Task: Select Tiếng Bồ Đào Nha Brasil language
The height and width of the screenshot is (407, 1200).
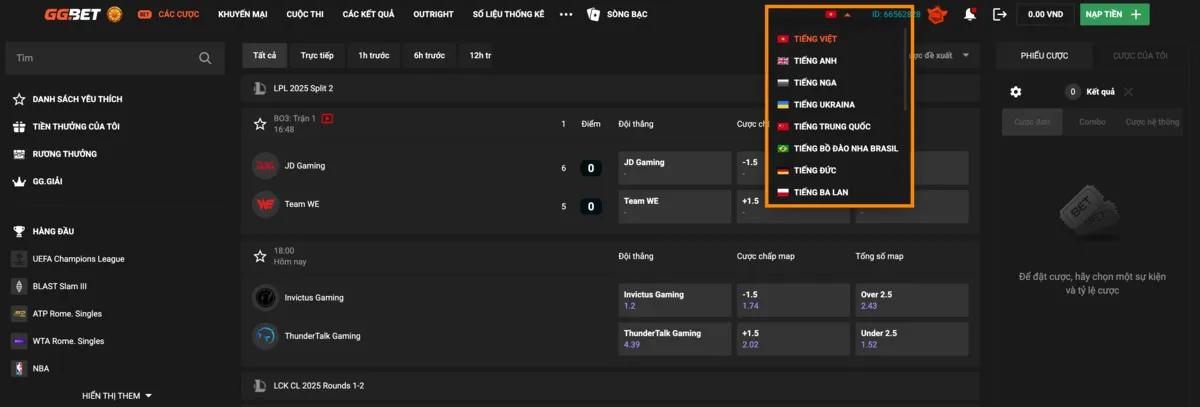Action: 840,148
